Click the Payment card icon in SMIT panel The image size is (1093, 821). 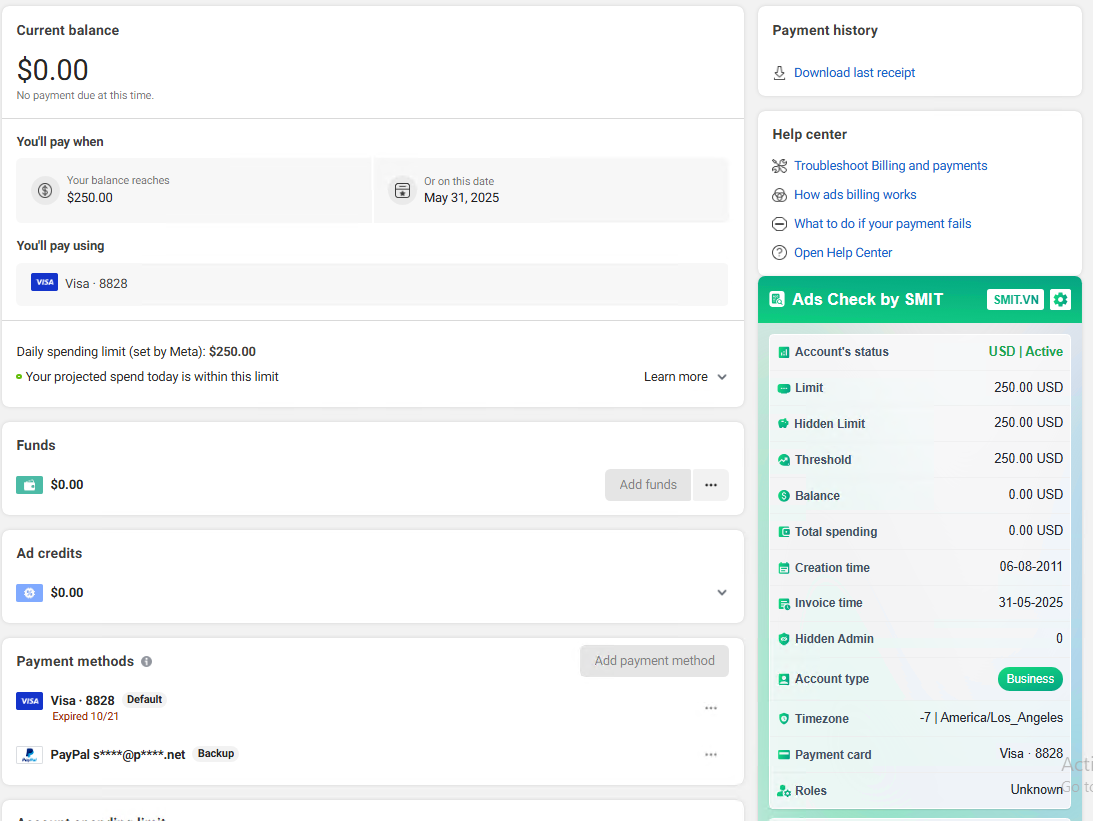pyautogui.click(x=784, y=755)
